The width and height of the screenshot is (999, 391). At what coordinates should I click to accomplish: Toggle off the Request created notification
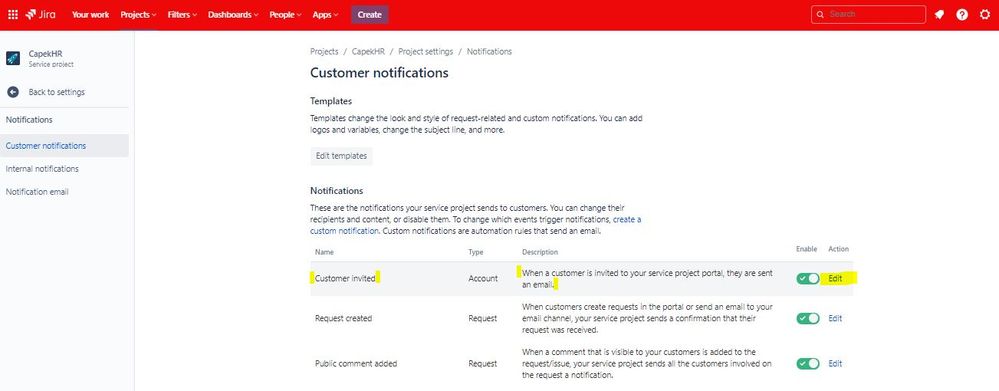tap(808, 318)
